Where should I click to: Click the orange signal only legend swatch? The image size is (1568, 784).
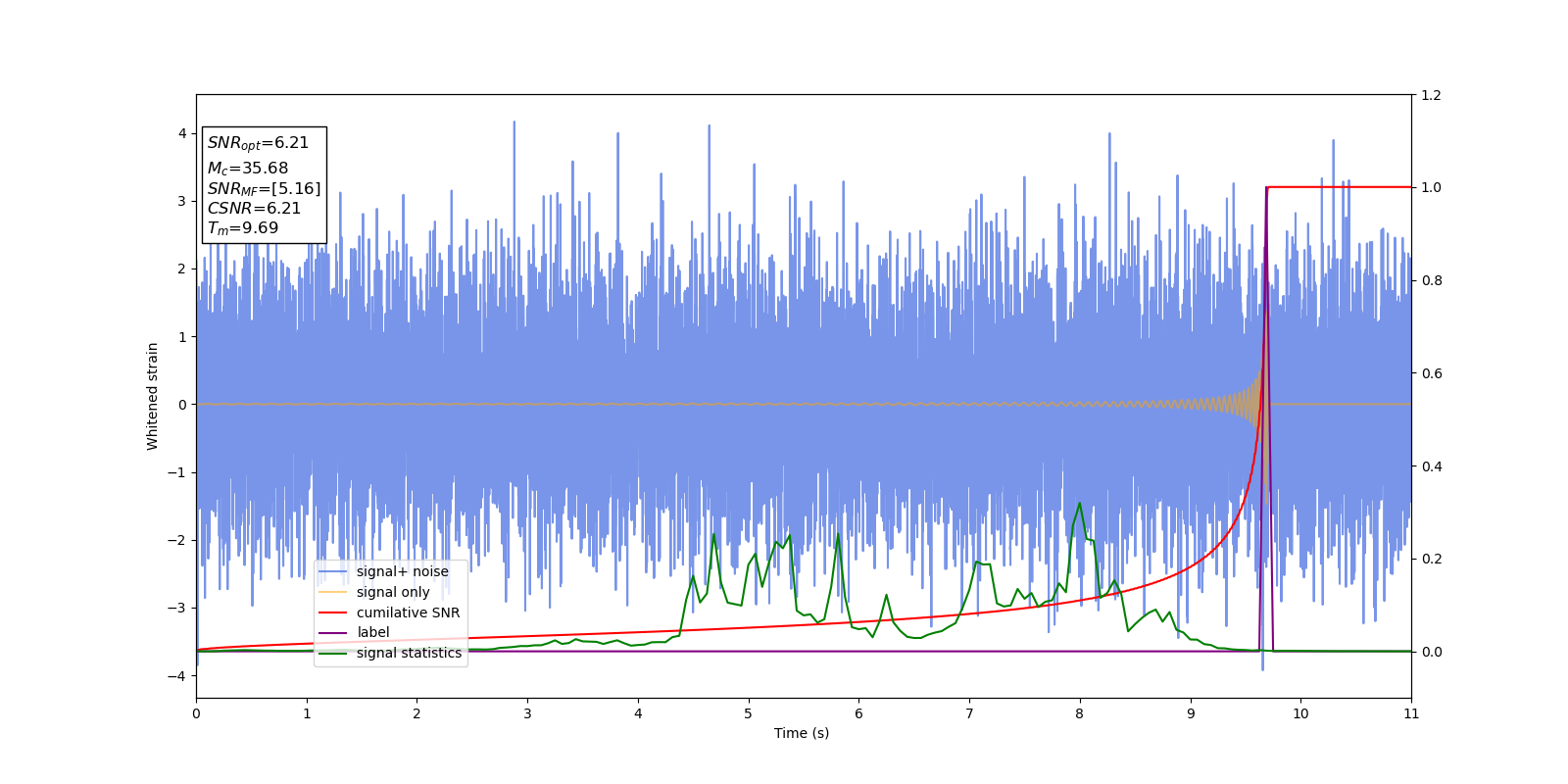coord(333,592)
